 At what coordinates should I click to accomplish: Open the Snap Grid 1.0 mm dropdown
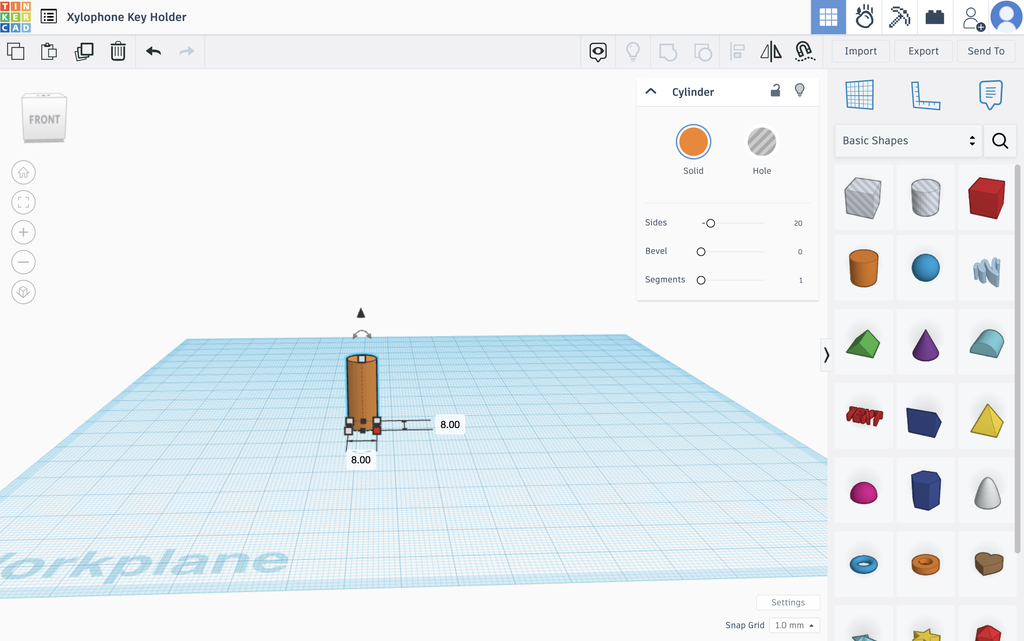click(x=793, y=625)
